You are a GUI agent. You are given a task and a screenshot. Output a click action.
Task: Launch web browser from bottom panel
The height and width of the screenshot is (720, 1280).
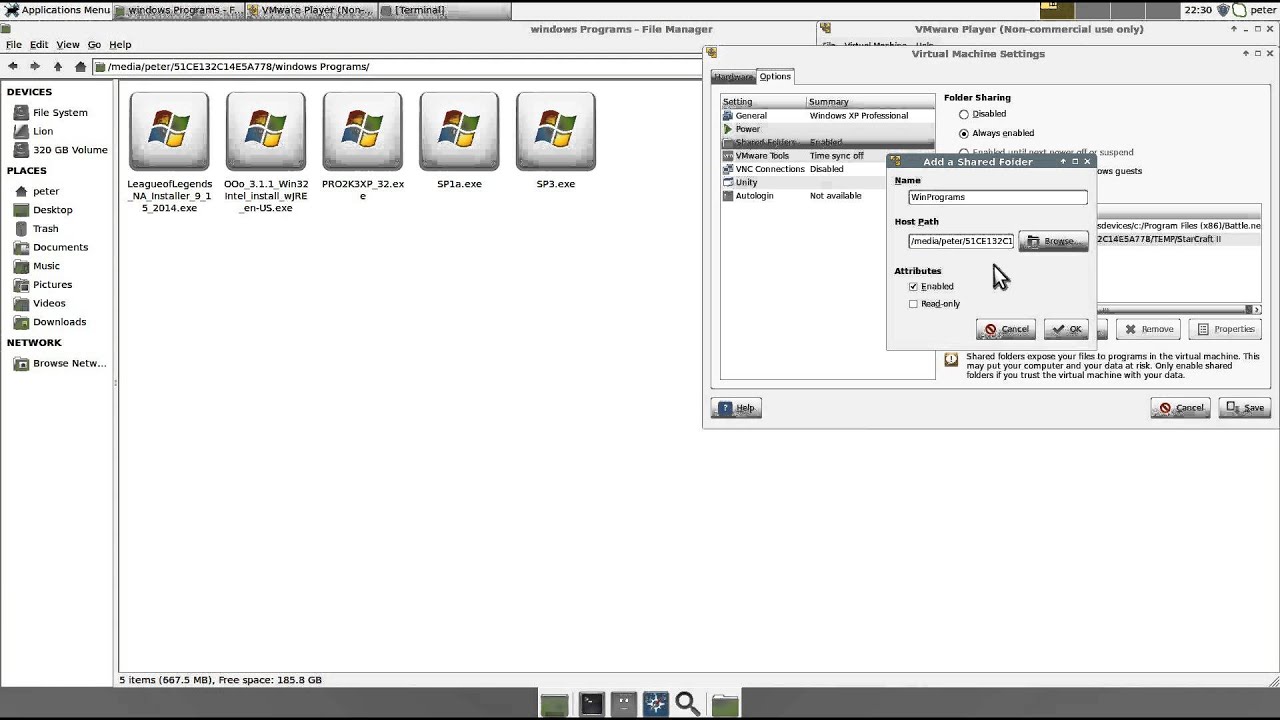pos(655,704)
